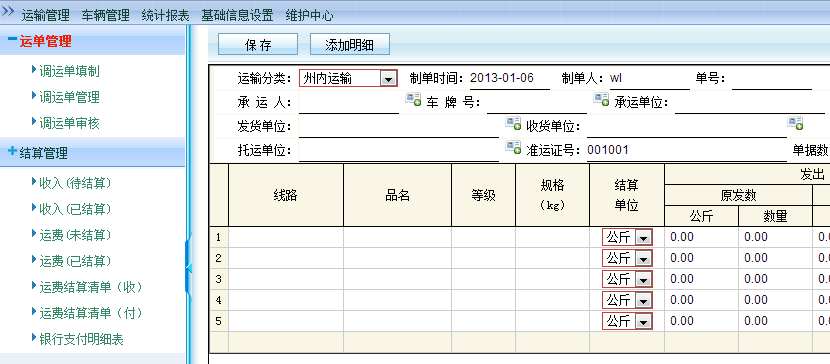Screen dimensions: 830x364
Task: Open the lookup icon after the 收货单位 field
Action: (795, 124)
